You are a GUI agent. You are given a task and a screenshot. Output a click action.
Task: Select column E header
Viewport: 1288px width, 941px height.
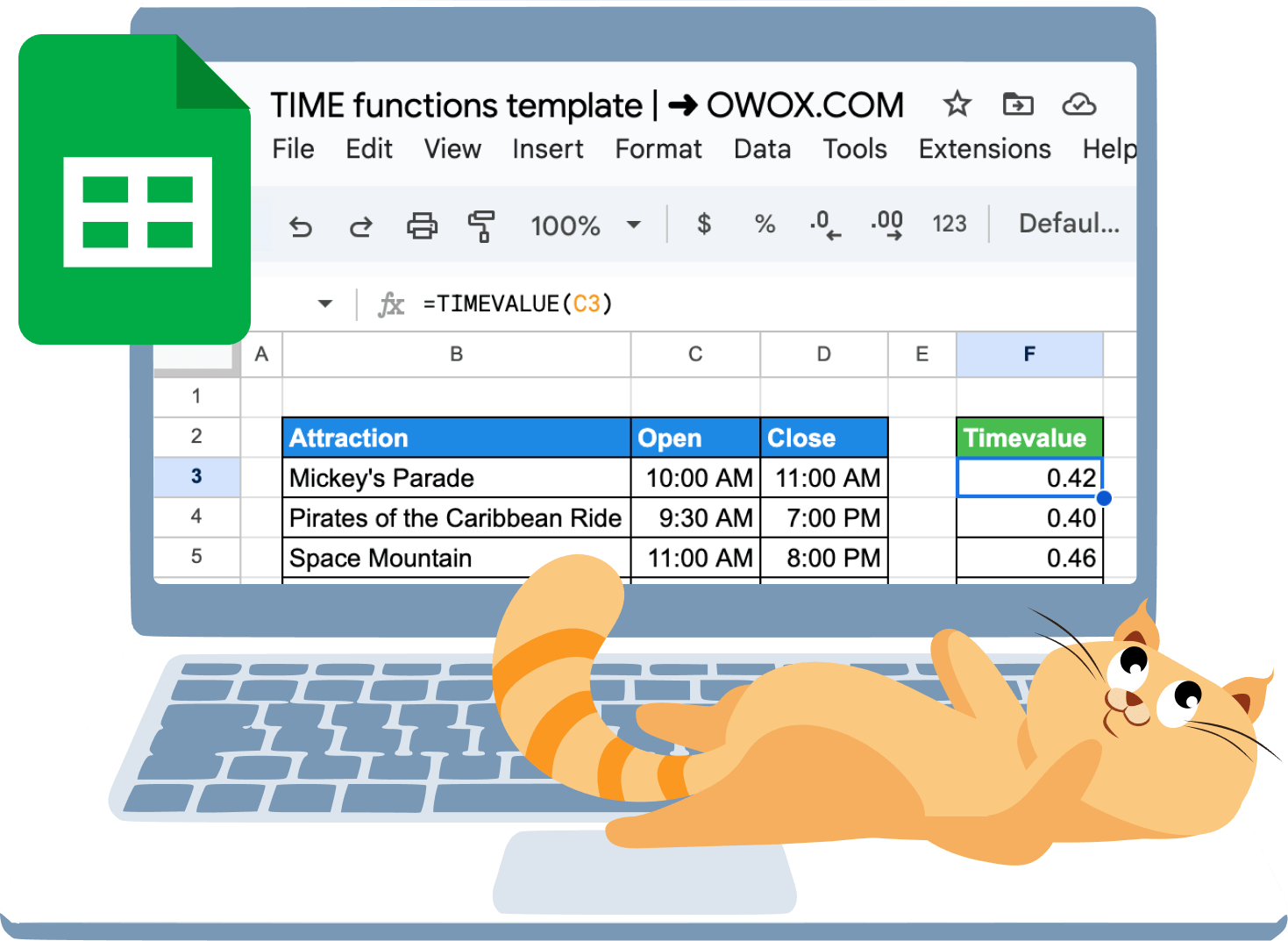pos(922,354)
